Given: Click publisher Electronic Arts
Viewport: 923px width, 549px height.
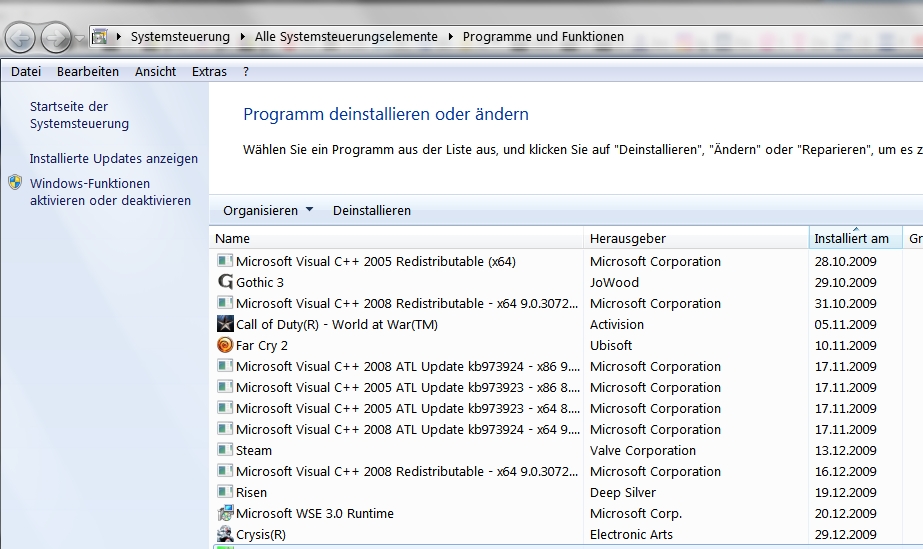Looking at the screenshot, I should point(631,535).
